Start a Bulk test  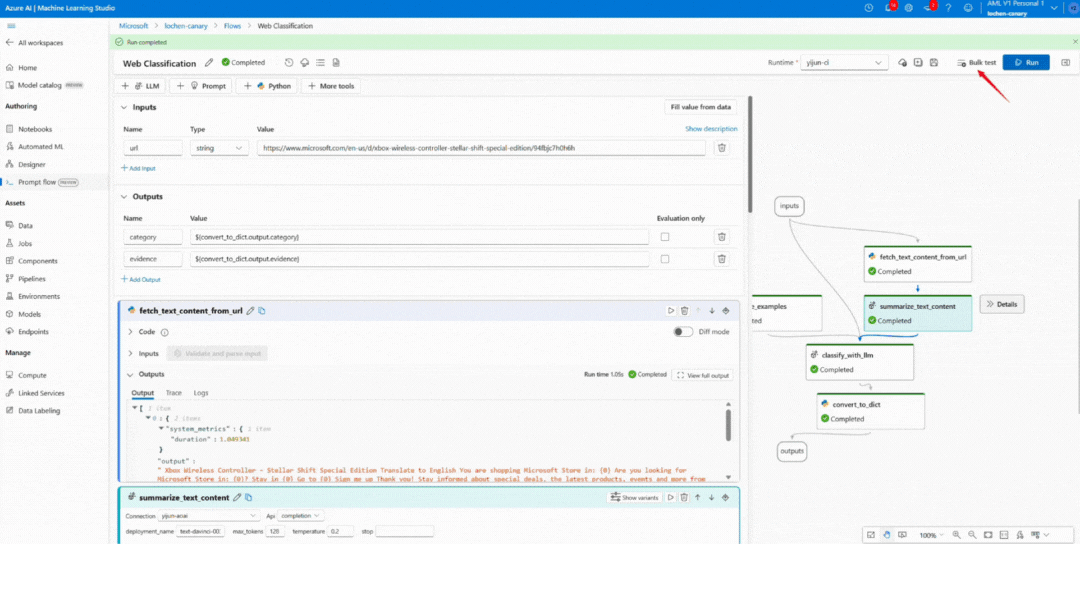(976, 63)
